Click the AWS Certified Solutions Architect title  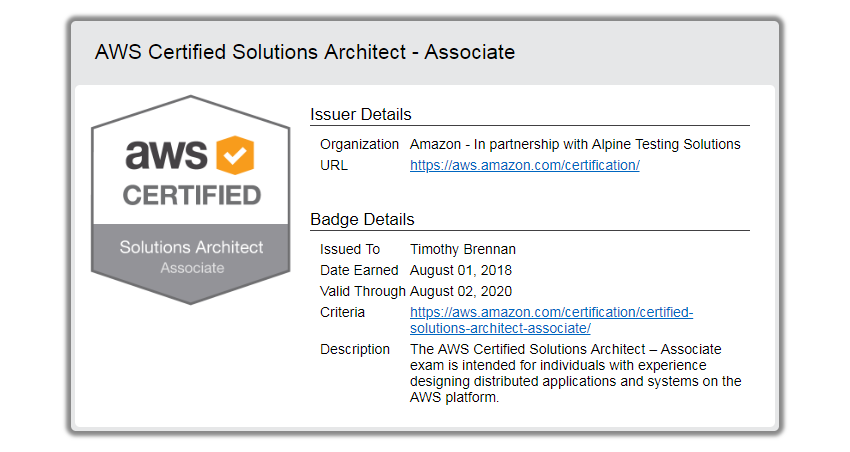pos(305,52)
